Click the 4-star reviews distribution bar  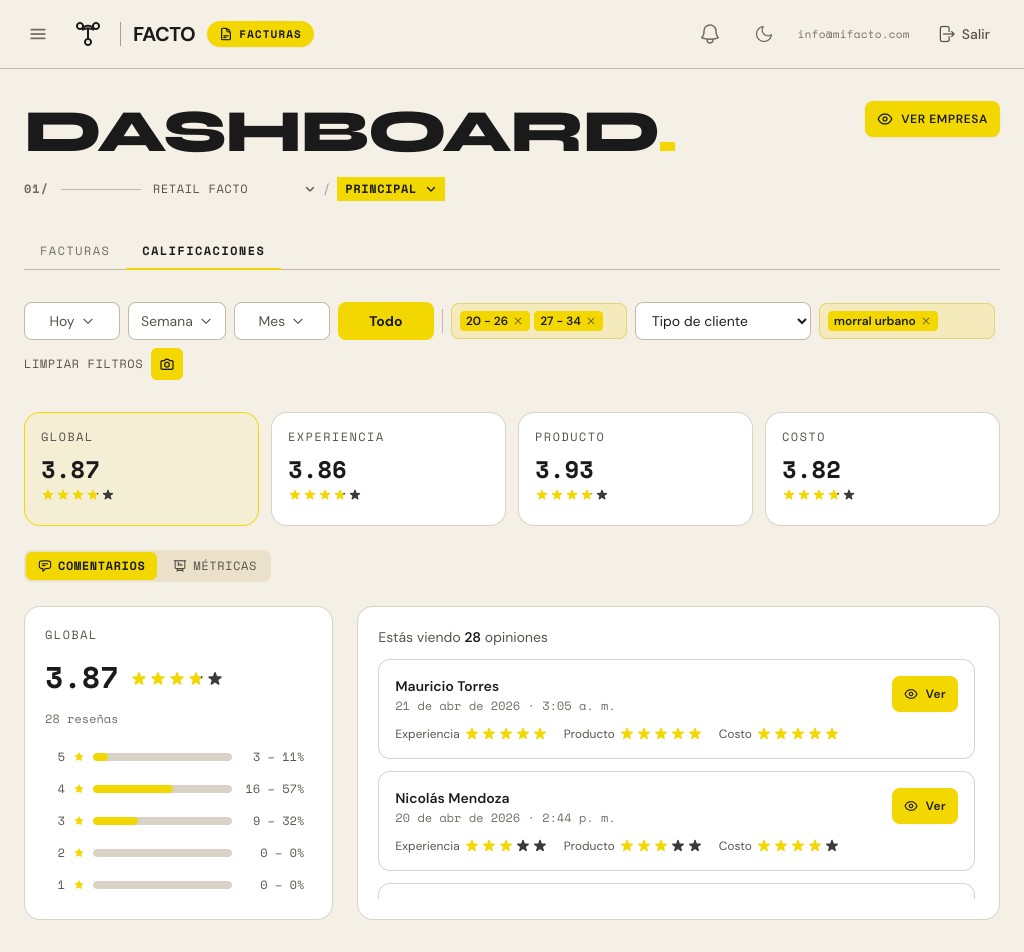tap(162, 789)
